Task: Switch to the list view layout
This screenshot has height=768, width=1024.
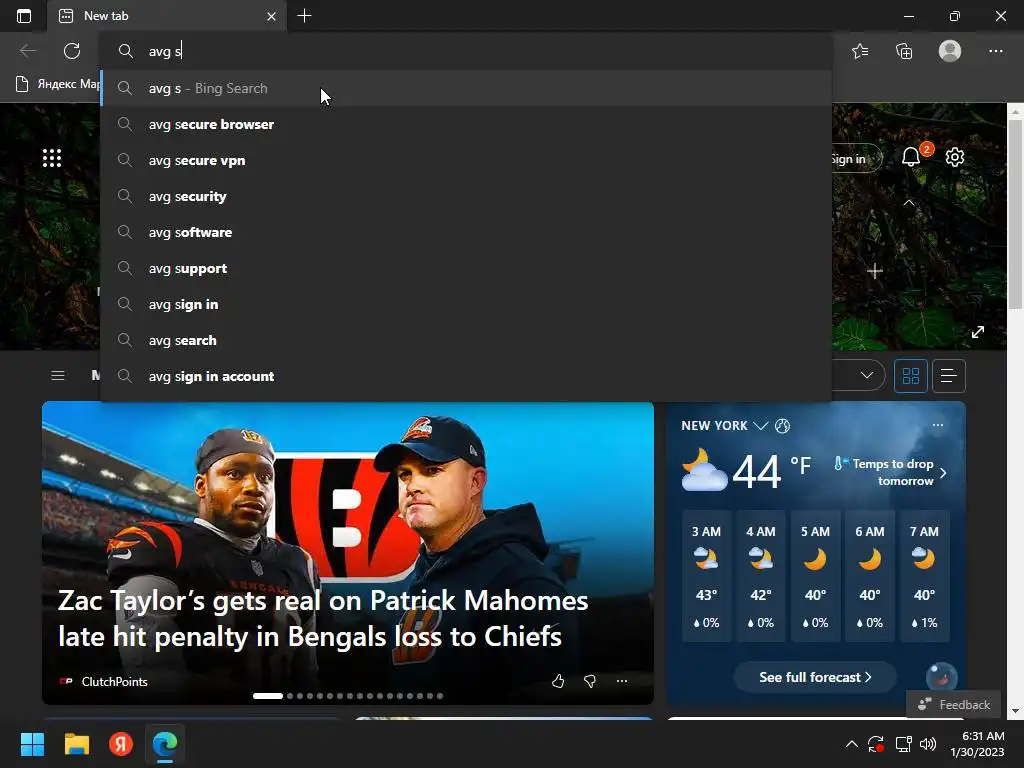Action: coord(949,376)
